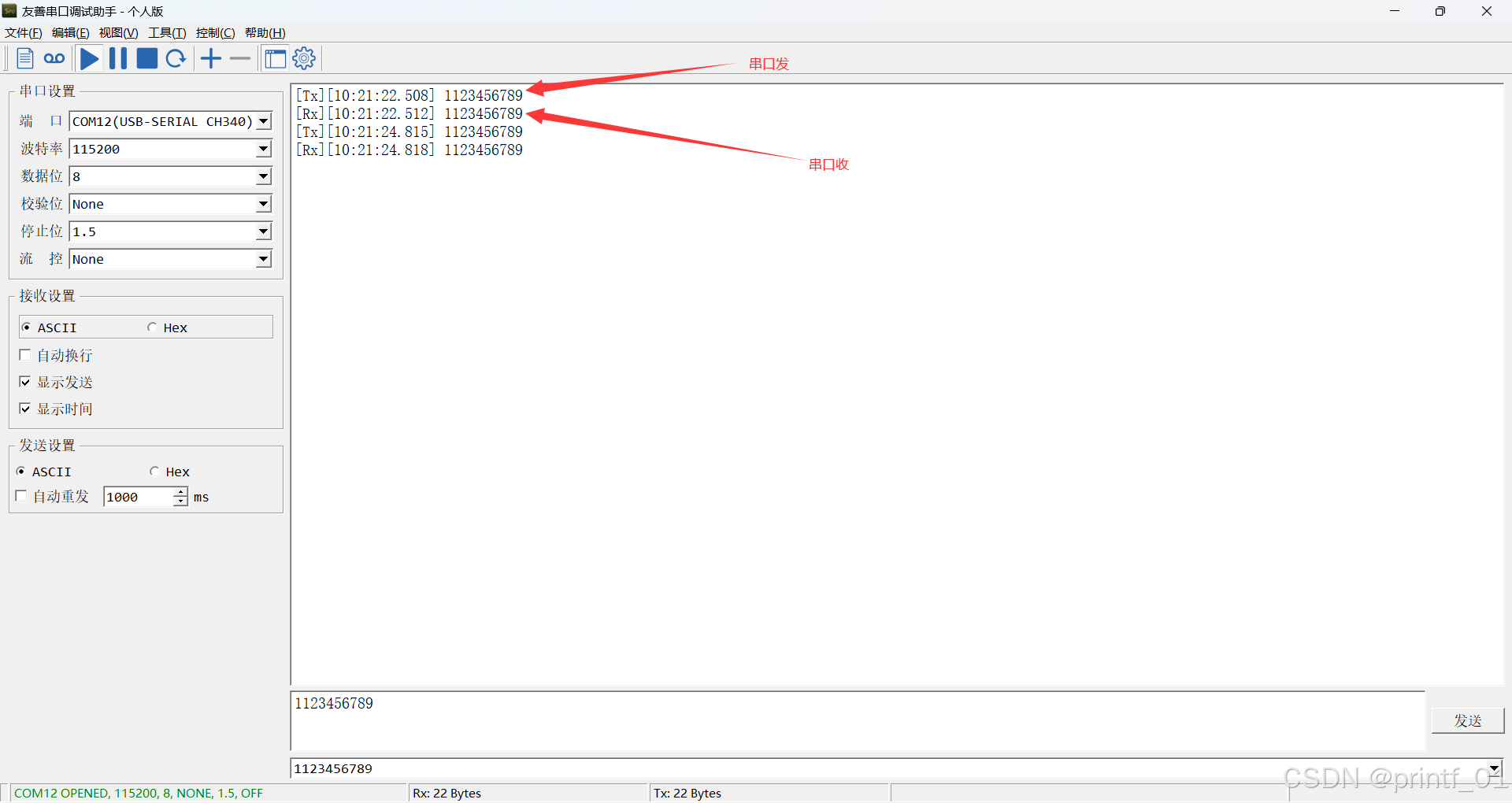The width and height of the screenshot is (1512, 803).
Task: Click the loopback infinity icon in toolbar
Action: click(54, 58)
